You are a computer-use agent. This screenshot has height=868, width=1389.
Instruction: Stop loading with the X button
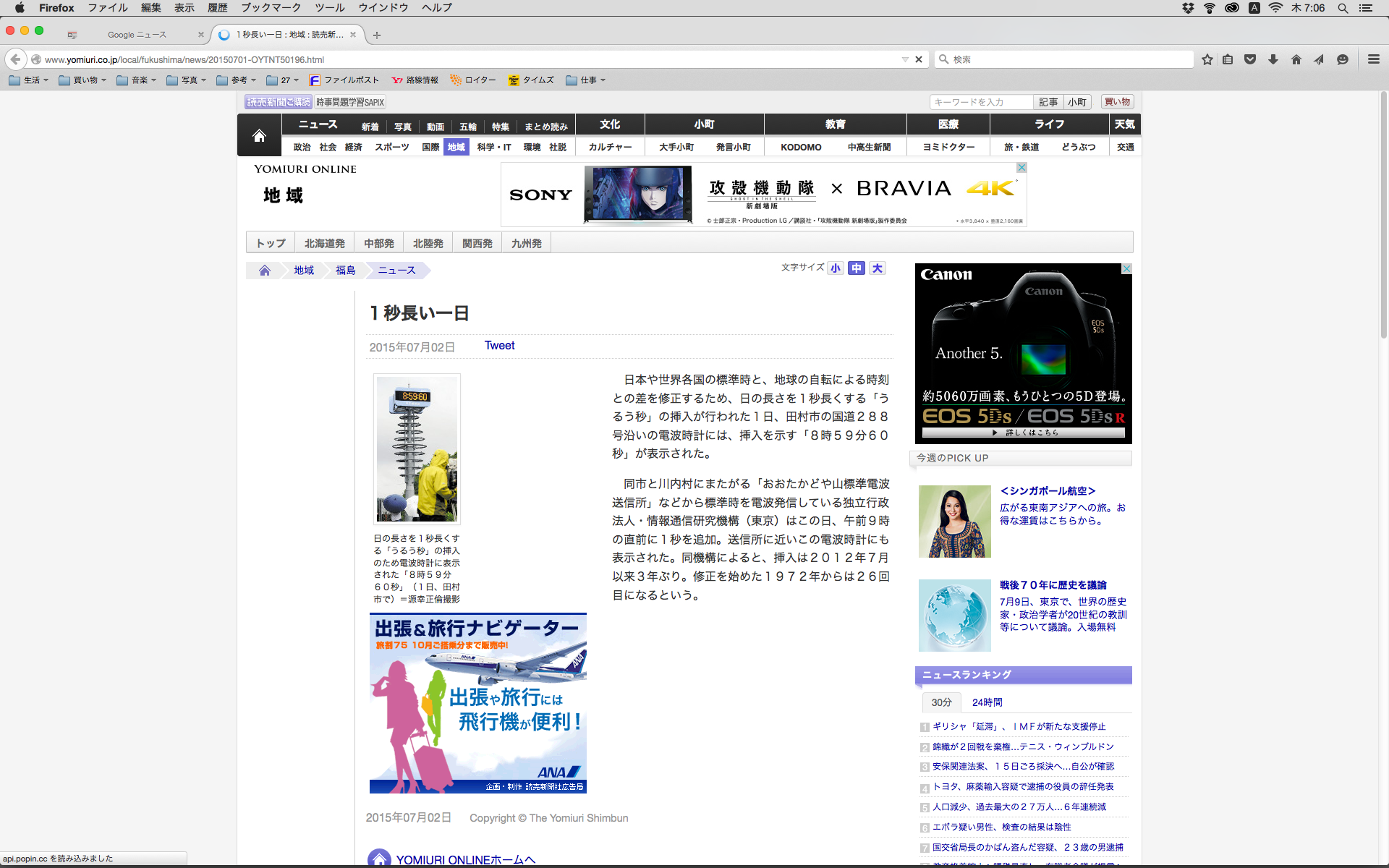coord(919,59)
